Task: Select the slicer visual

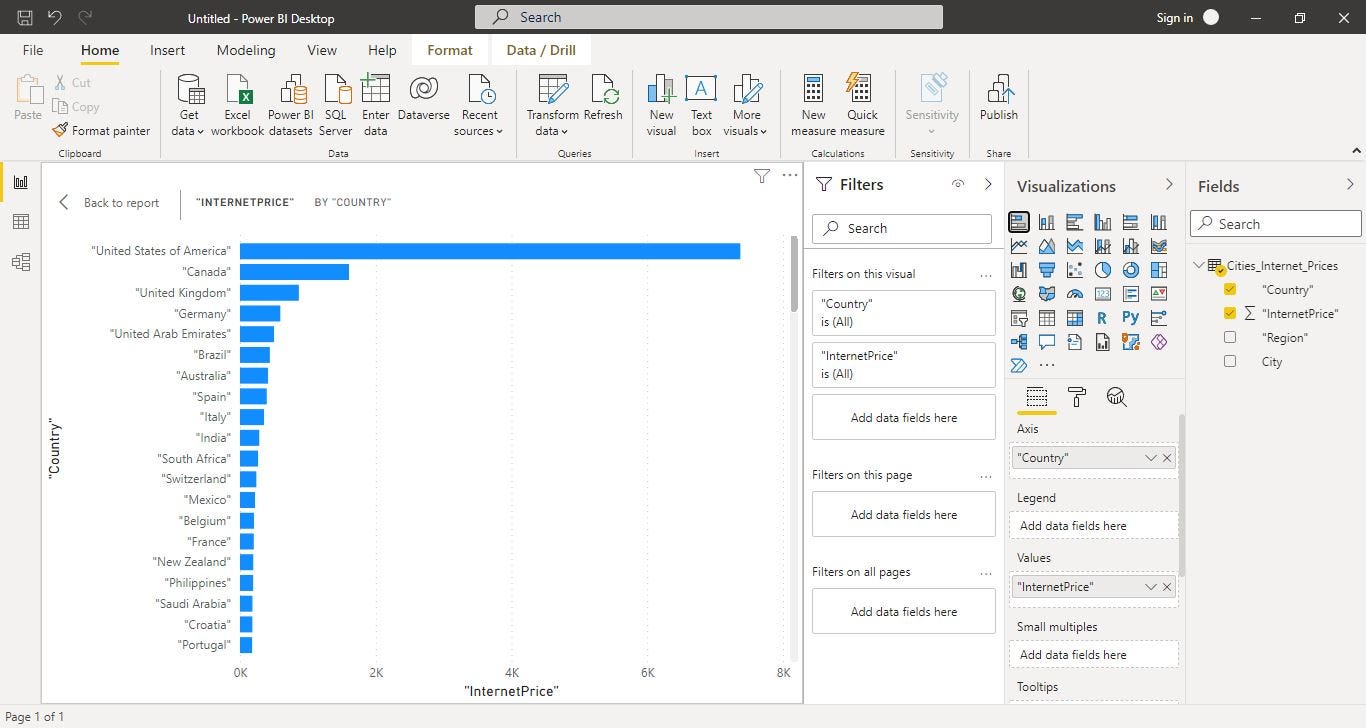Action: tap(1019, 318)
